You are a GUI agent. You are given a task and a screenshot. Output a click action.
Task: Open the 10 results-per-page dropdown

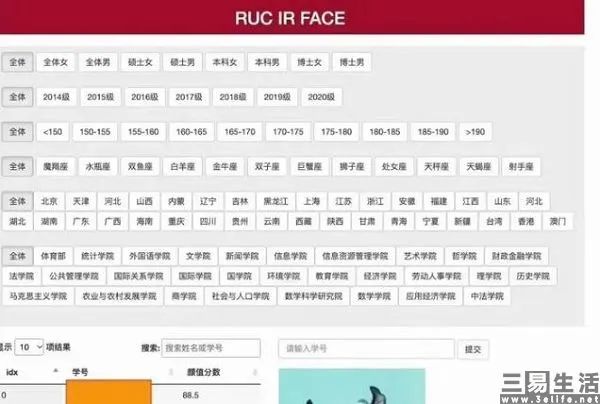29,347
